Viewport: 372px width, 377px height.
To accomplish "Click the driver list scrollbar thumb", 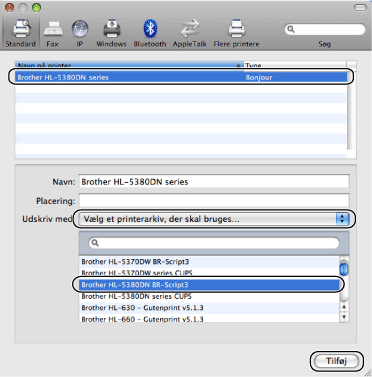I will [x=344, y=268].
